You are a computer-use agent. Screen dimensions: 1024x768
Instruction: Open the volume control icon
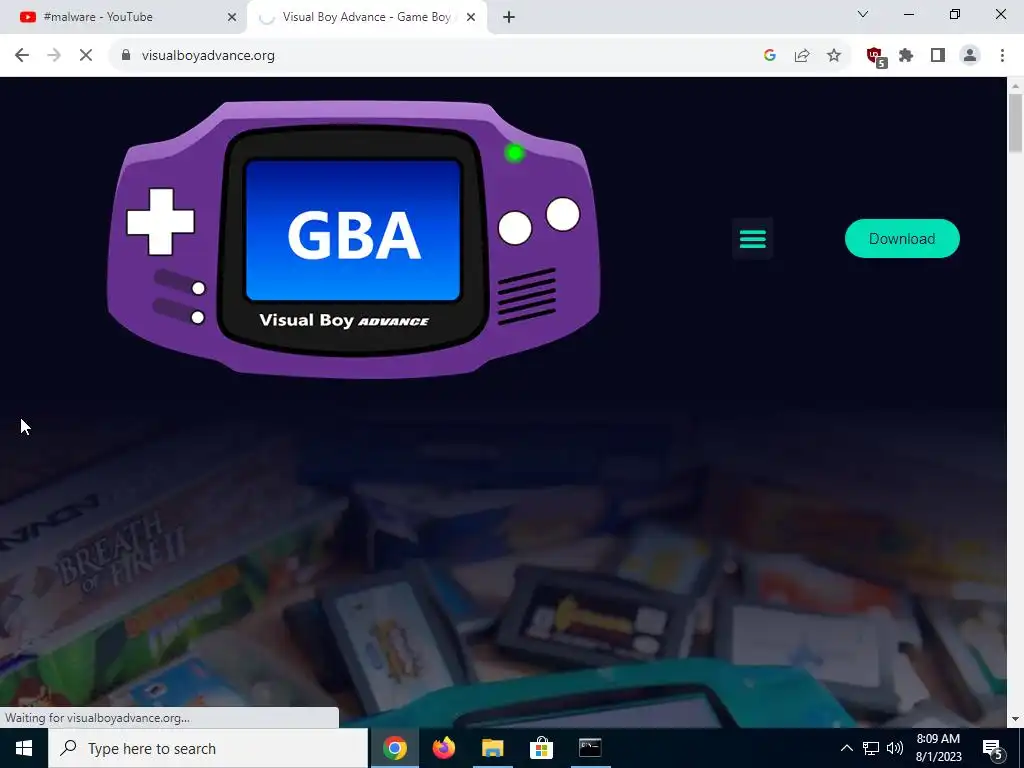click(895, 748)
